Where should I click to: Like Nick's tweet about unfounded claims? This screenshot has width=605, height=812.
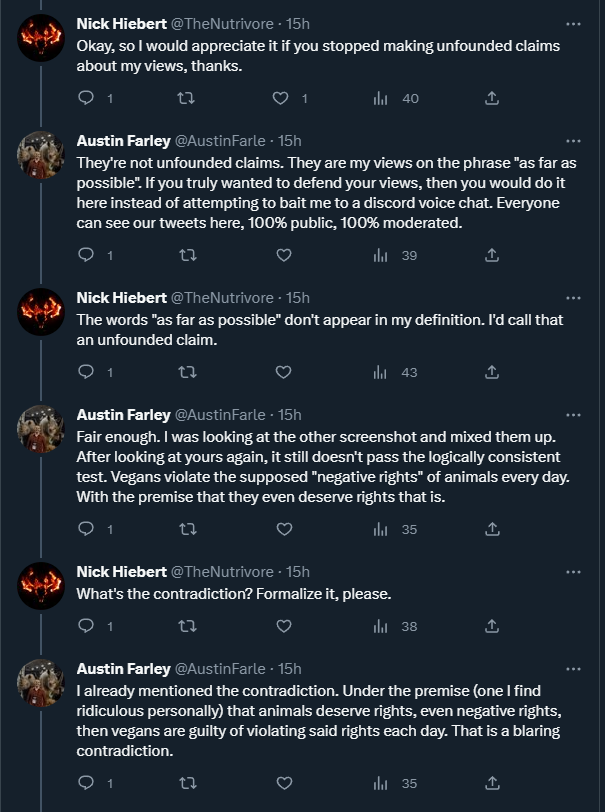click(282, 98)
